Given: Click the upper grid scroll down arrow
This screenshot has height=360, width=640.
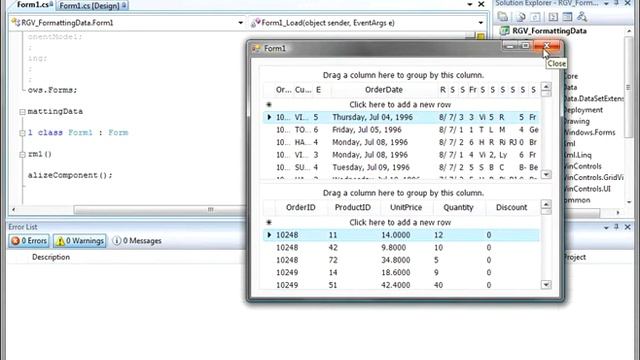Looking at the screenshot, I should click(546, 175).
